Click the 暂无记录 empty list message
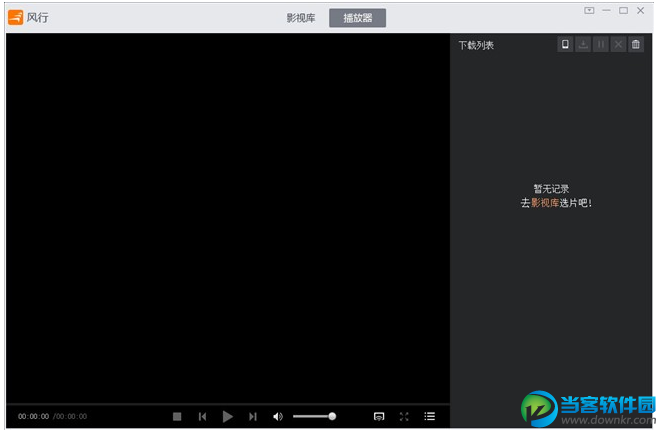The image size is (657, 434). click(551, 189)
